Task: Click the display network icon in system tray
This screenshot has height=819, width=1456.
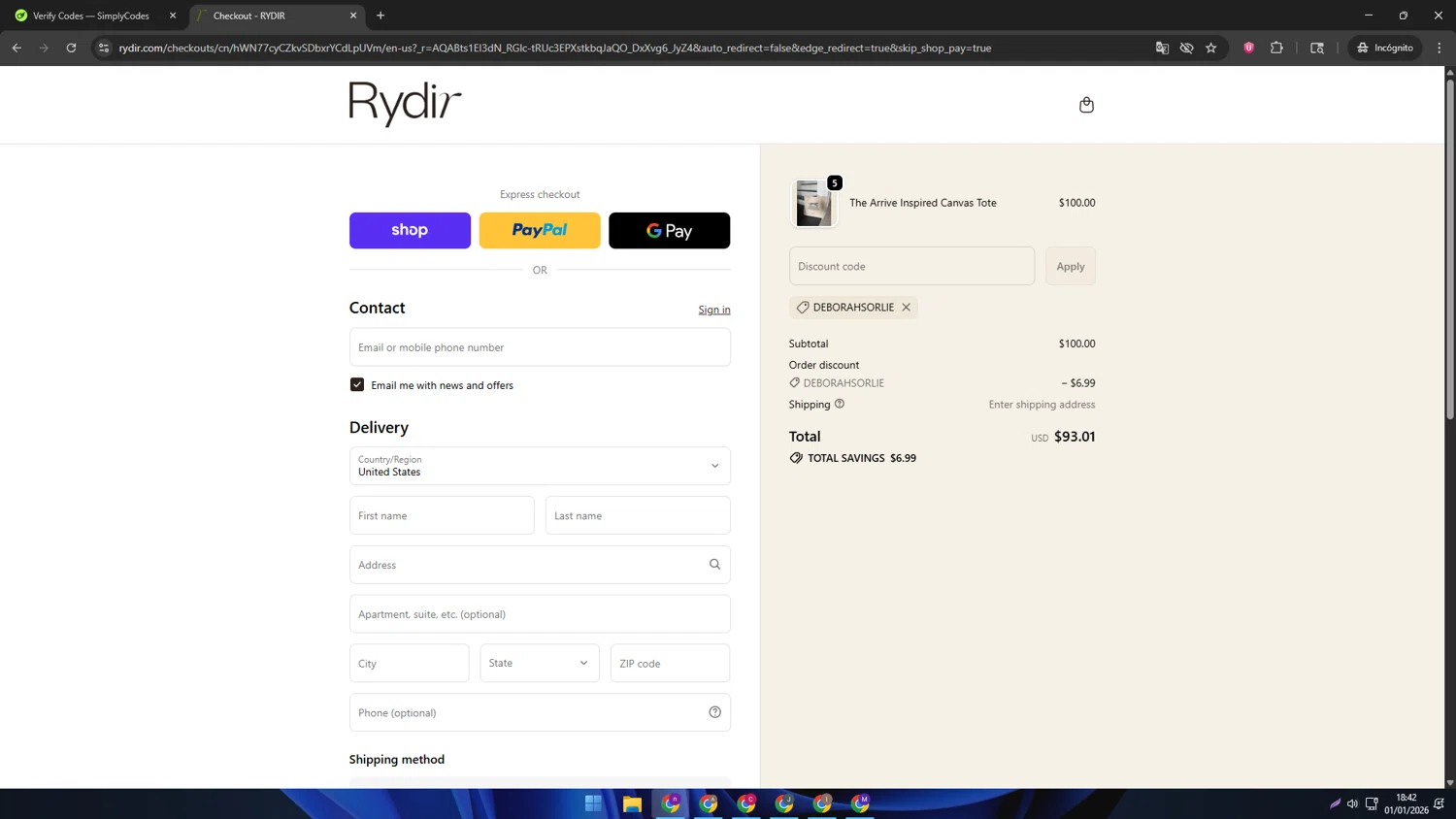Action: coord(1372,803)
